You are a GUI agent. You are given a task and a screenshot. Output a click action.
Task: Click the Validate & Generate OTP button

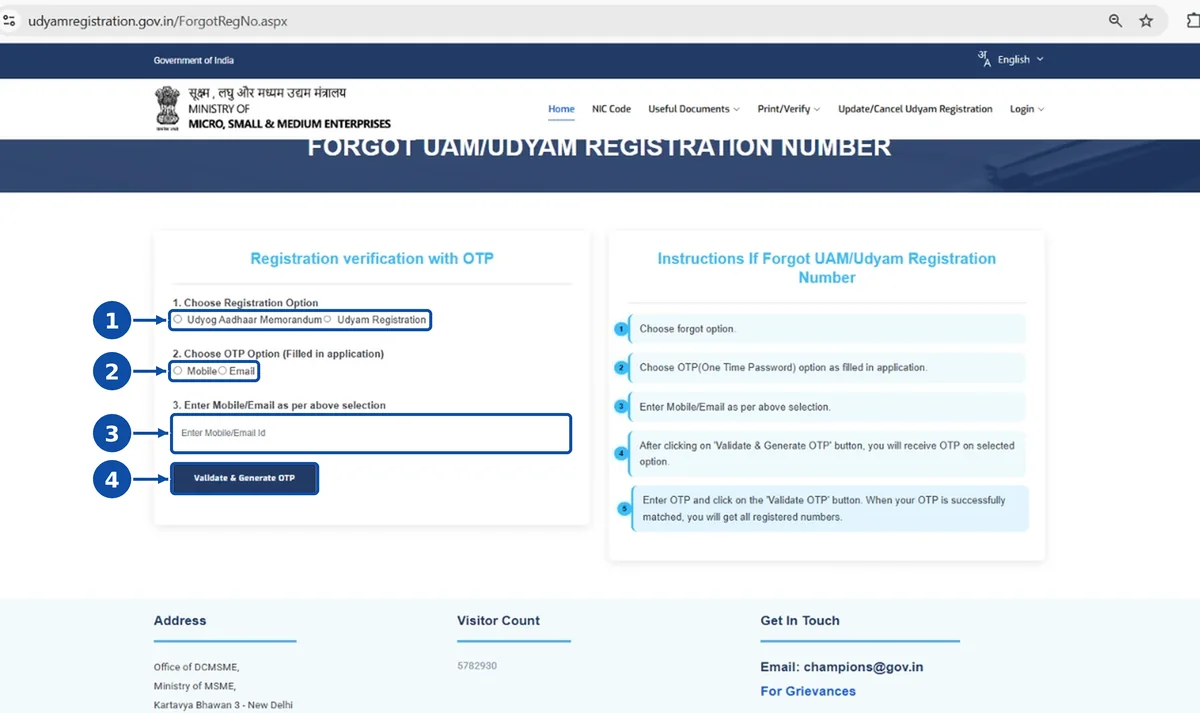pyautogui.click(x=245, y=478)
